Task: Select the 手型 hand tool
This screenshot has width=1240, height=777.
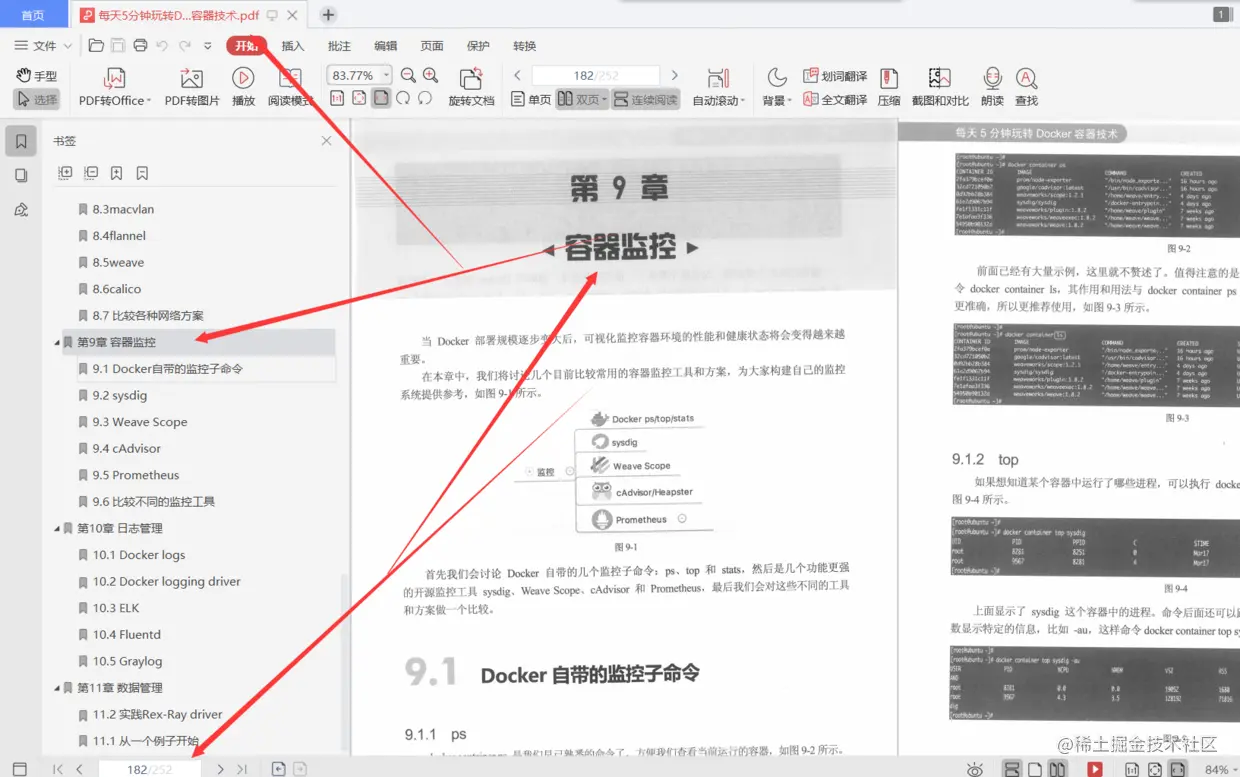Action: click(x=37, y=76)
